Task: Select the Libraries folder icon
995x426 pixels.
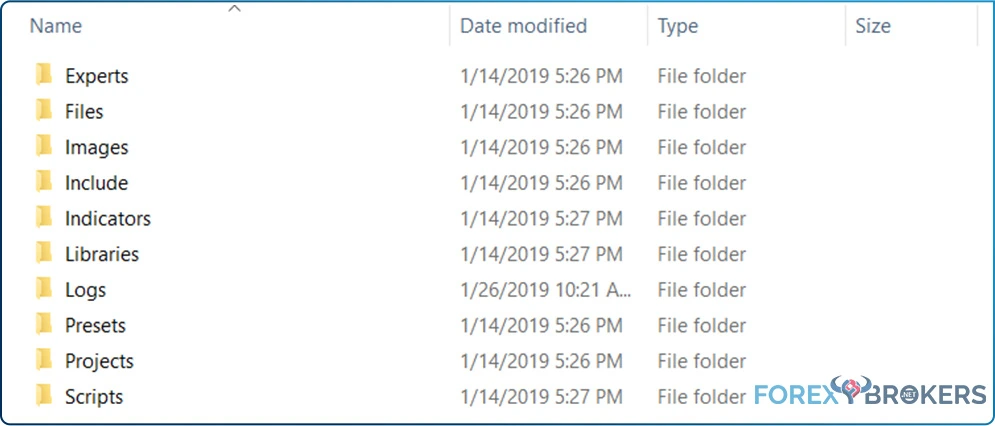Action: click(44, 253)
